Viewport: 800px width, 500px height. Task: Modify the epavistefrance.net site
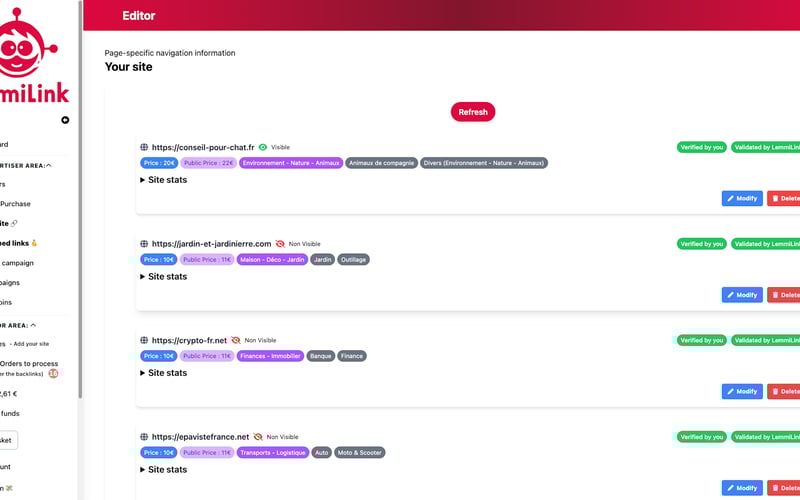[x=742, y=488]
